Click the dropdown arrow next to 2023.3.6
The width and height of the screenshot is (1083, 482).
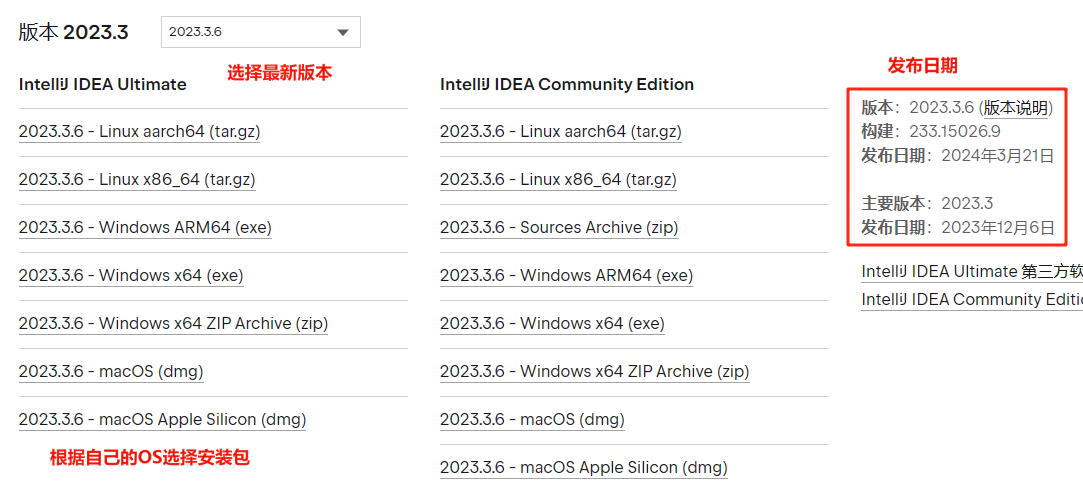tap(343, 32)
